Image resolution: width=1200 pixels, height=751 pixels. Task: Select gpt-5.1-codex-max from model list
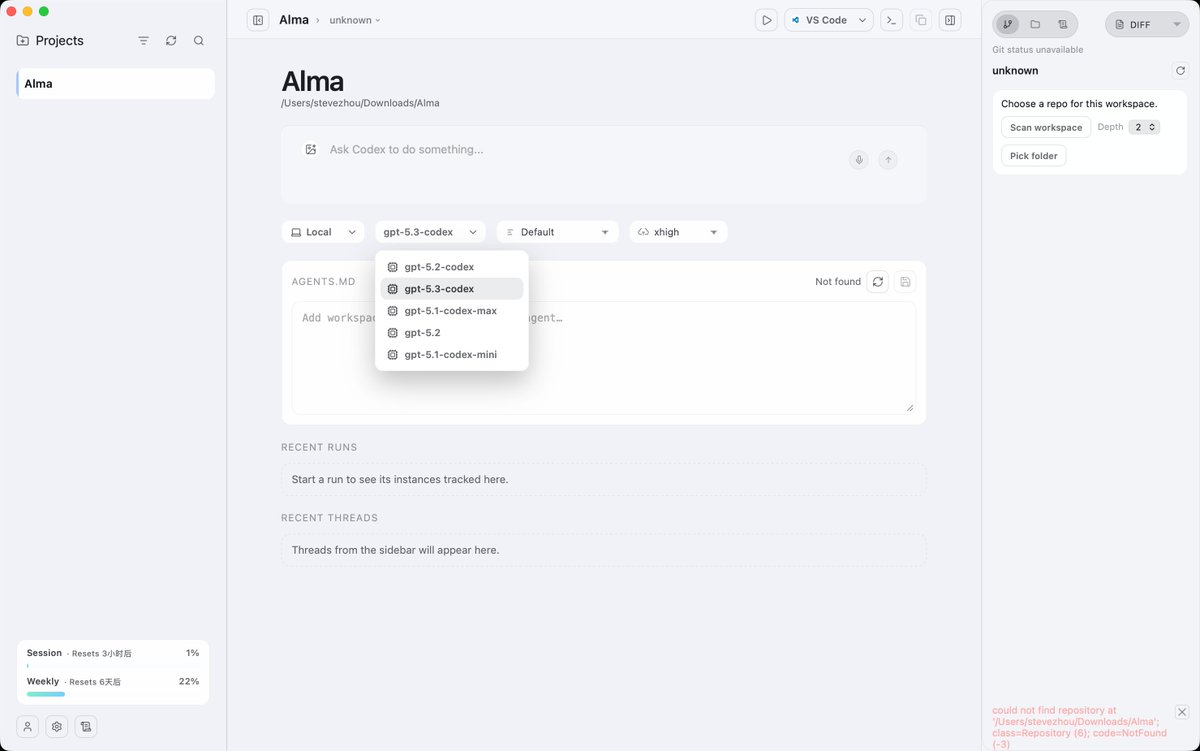coord(451,311)
